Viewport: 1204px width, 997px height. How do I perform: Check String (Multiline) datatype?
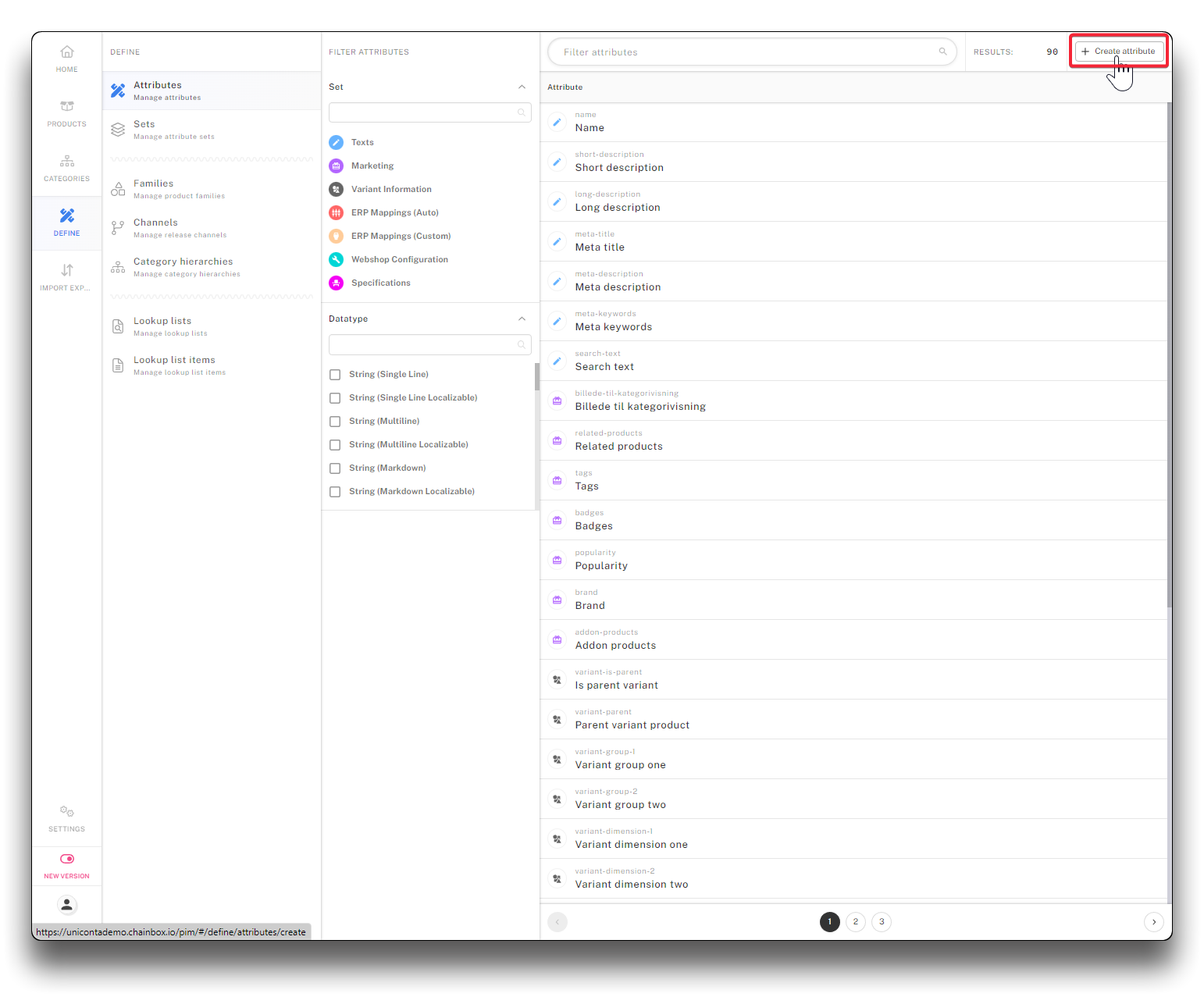[x=335, y=422]
